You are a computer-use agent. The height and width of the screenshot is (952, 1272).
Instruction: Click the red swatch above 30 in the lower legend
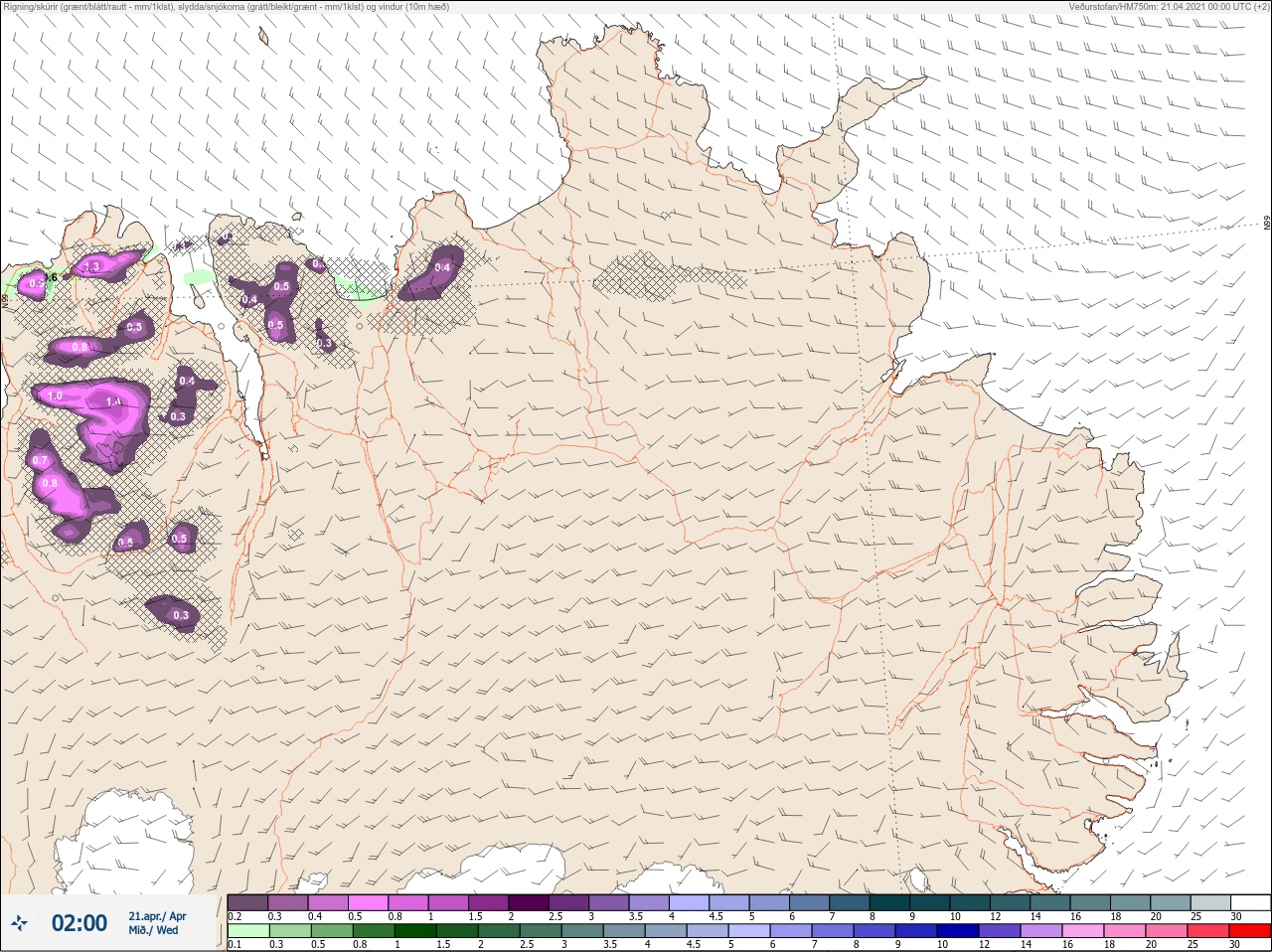click(x=1250, y=931)
